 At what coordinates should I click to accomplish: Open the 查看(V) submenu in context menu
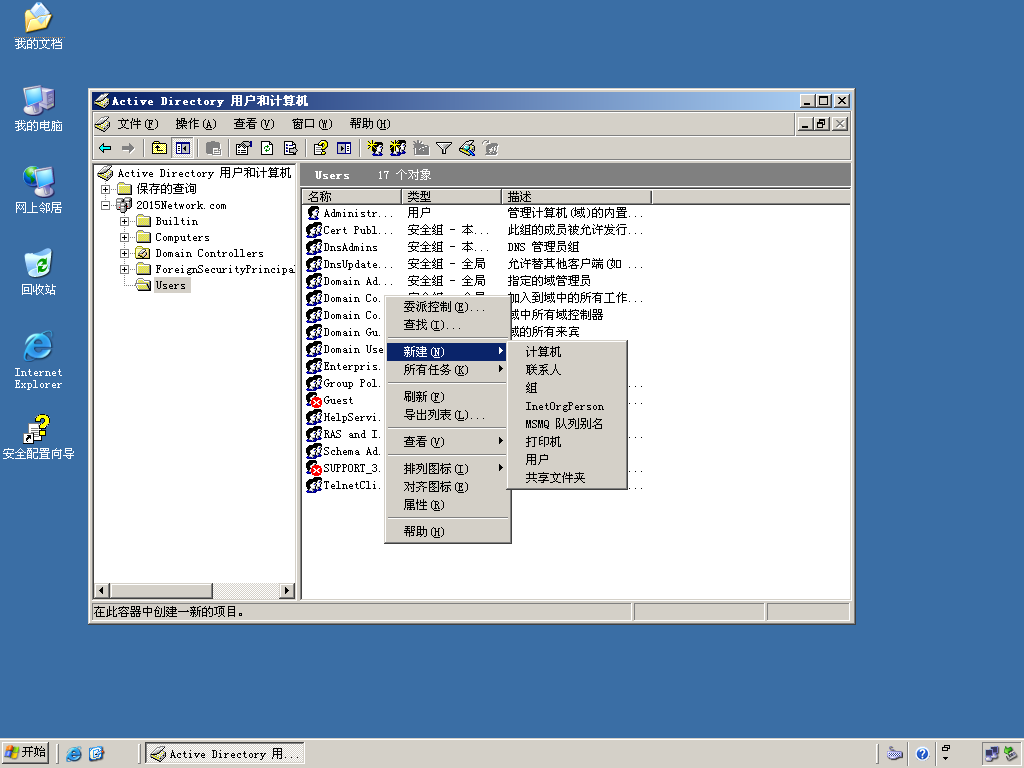tap(447, 441)
